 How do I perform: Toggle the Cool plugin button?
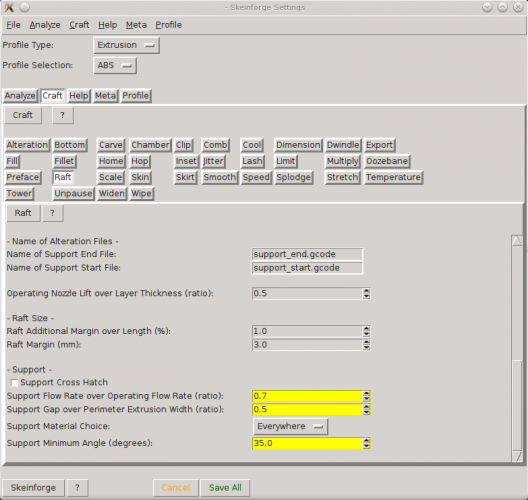[x=252, y=145]
